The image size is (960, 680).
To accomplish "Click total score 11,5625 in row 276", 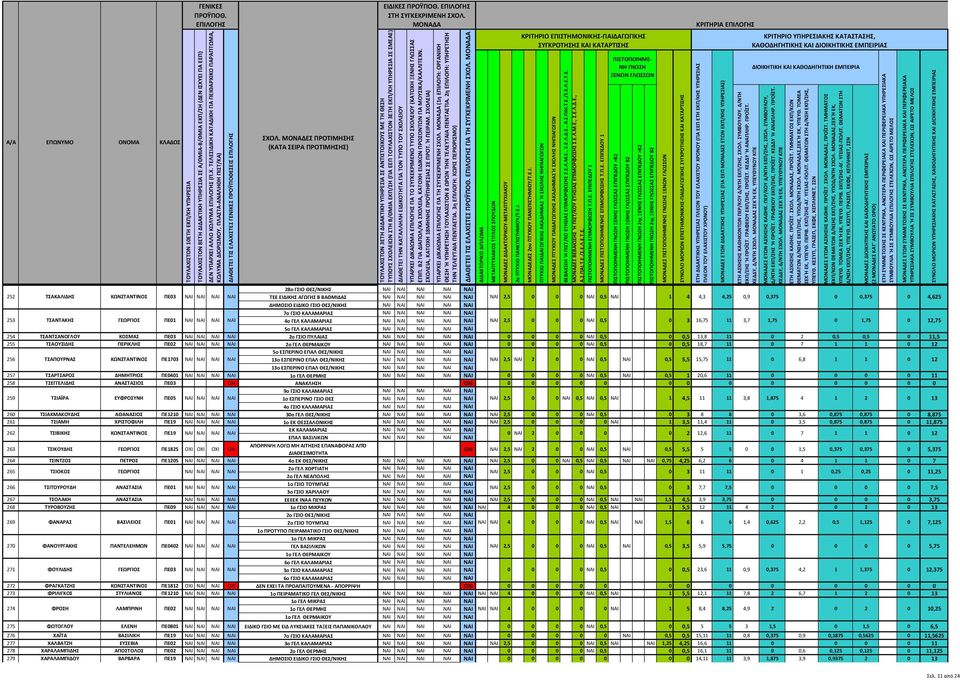I will (934, 637).
